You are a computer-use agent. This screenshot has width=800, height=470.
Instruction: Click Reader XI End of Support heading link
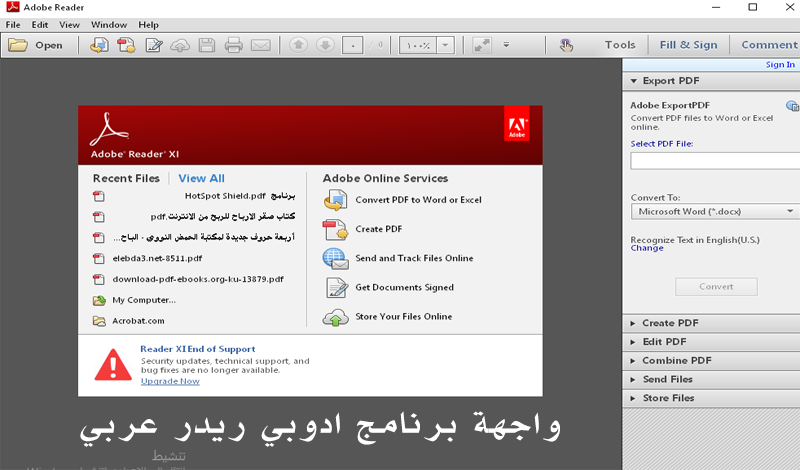(x=197, y=349)
